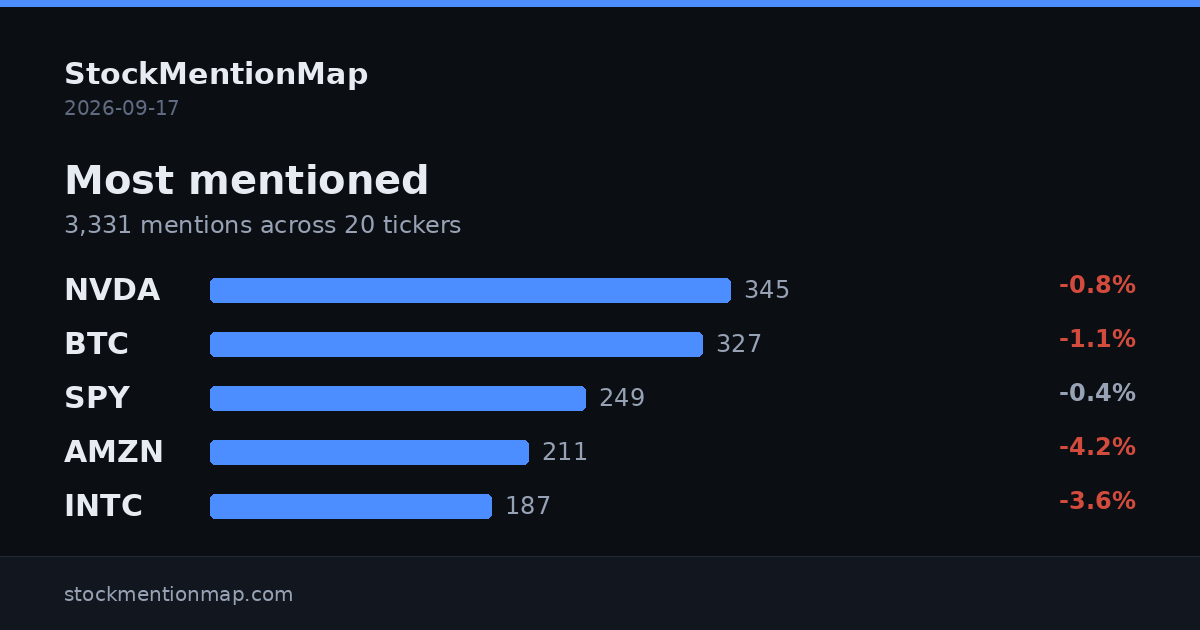Click SPY's -0.4% change value
The image size is (1200, 630).
pos(1097,393)
